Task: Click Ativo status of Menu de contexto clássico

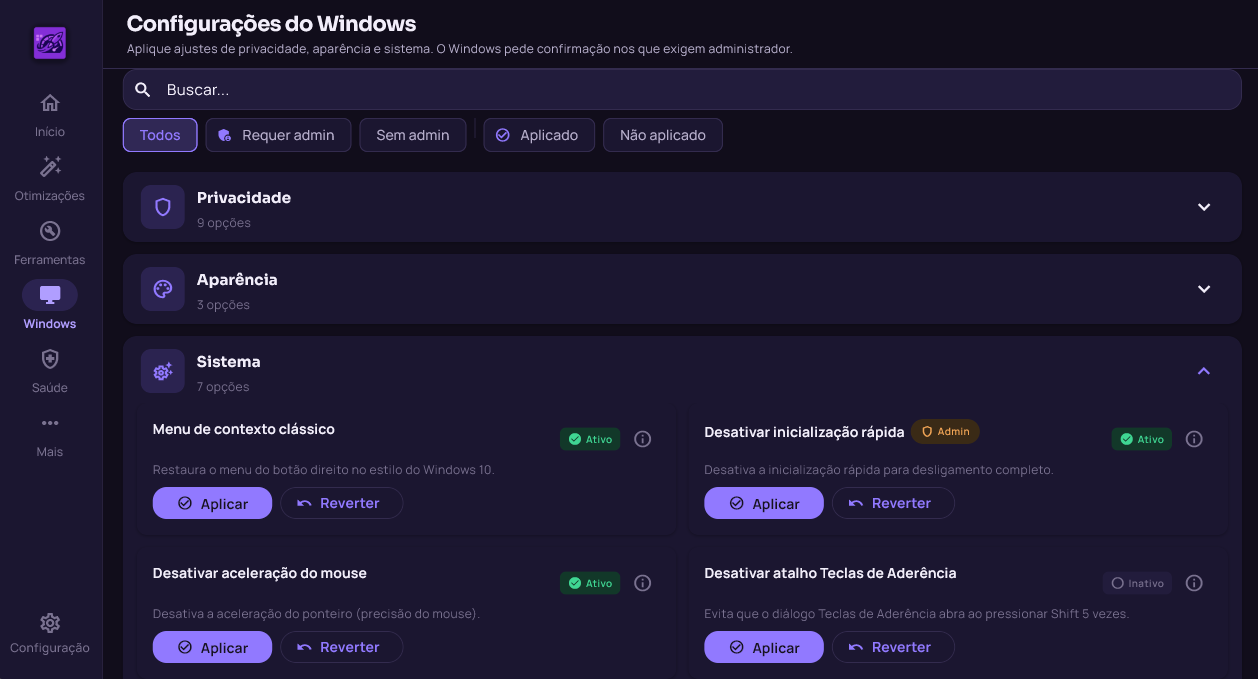Action: pos(590,439)
